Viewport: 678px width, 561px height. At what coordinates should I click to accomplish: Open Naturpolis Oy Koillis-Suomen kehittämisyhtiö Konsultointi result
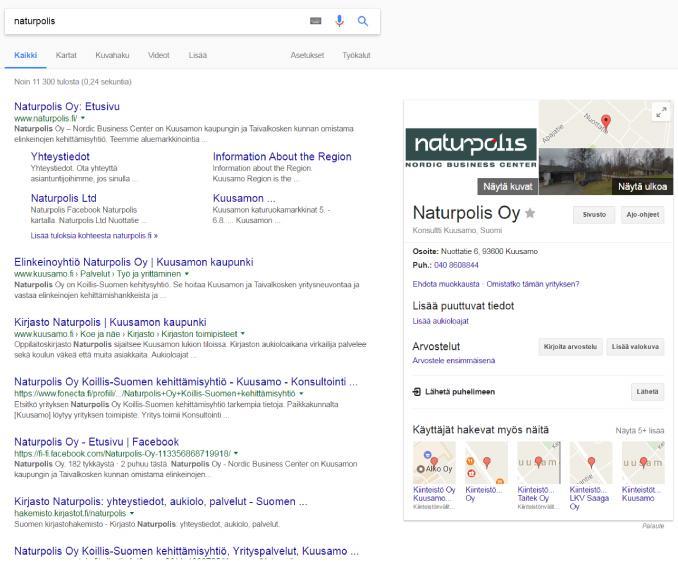[186, 382]
